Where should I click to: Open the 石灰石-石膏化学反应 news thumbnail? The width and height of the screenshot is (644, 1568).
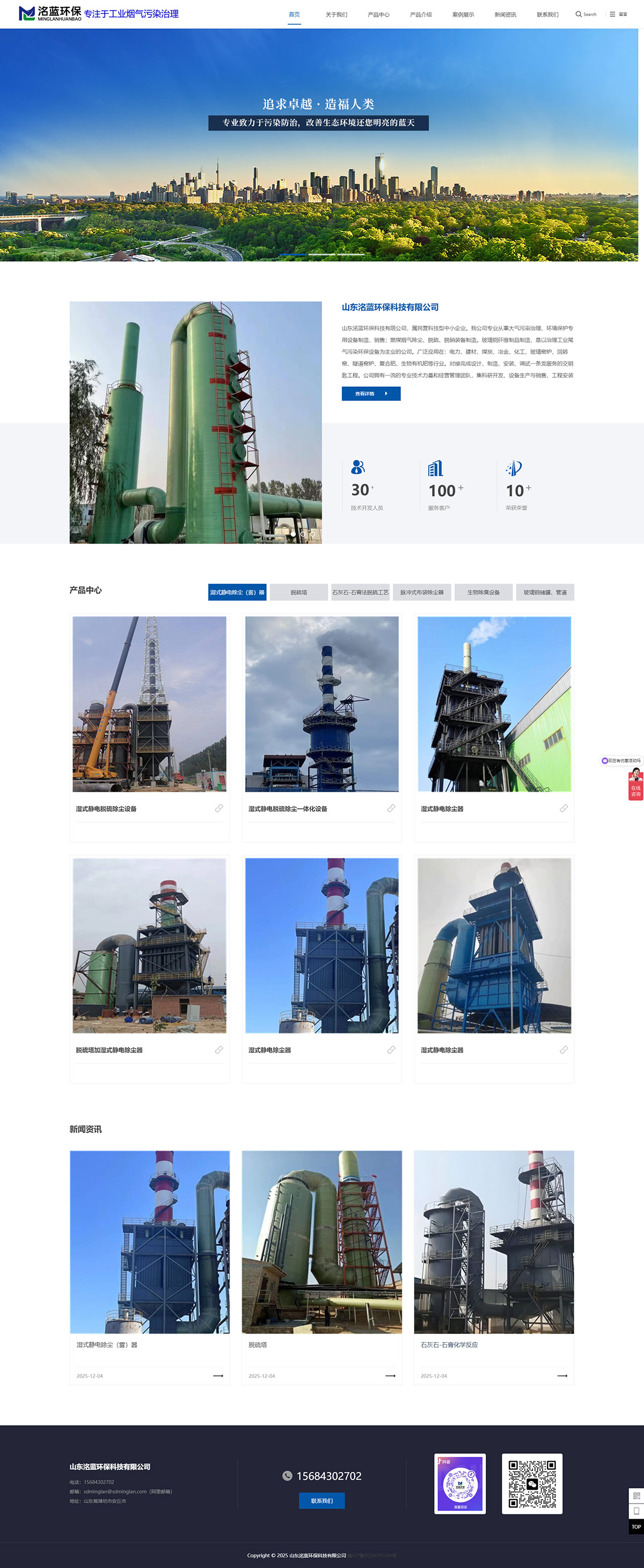(x=494, y=1242)
